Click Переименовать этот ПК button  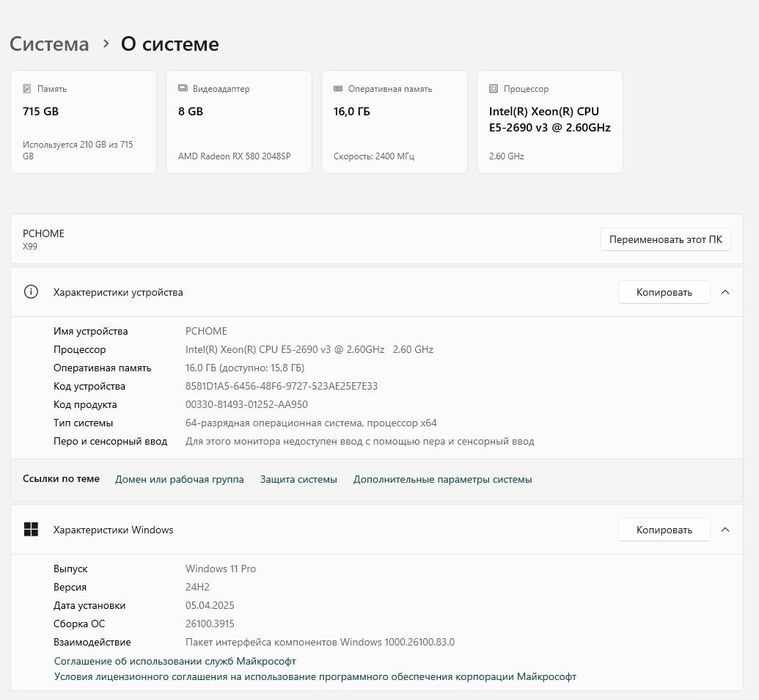[666, 239]
